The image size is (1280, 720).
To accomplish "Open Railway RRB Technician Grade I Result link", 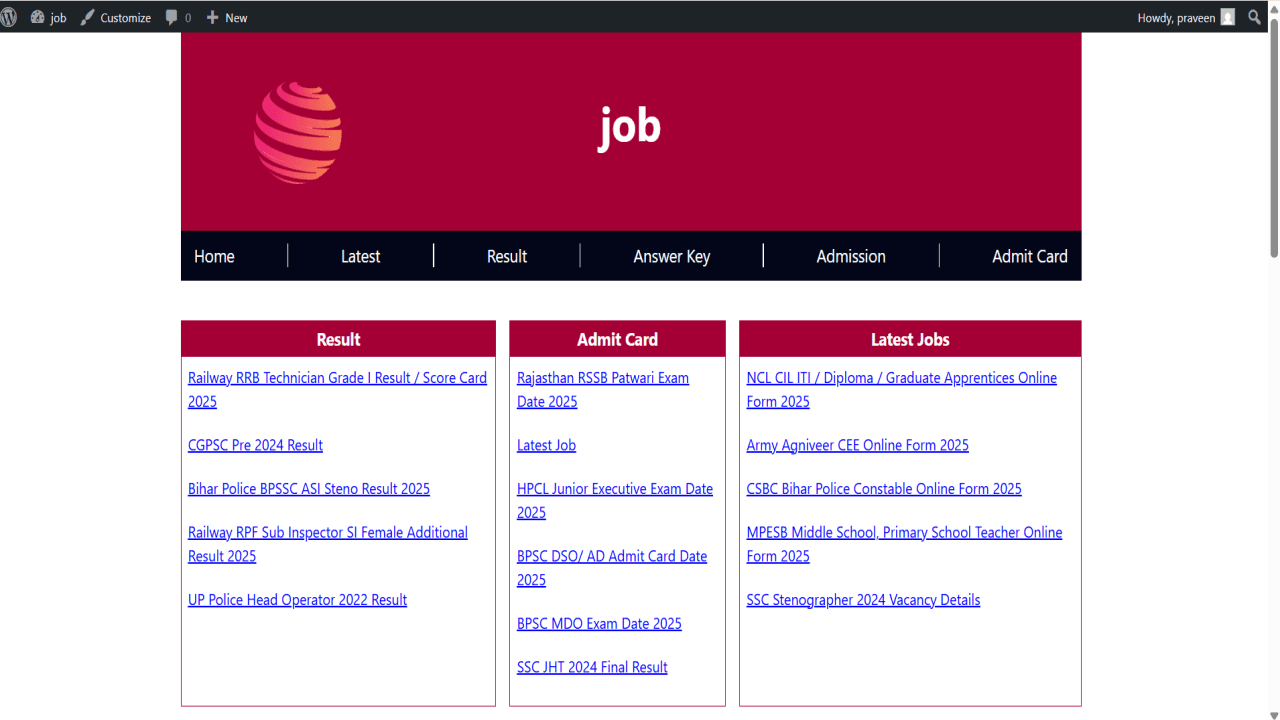I will (x=337, y=390).
